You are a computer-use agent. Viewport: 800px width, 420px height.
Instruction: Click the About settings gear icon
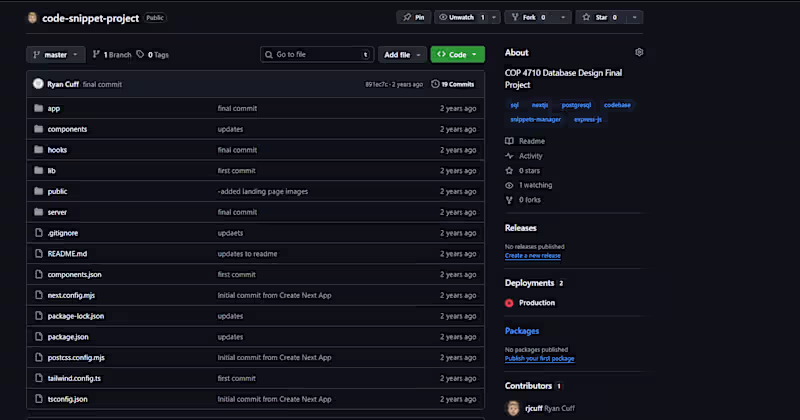coord(639,52)
